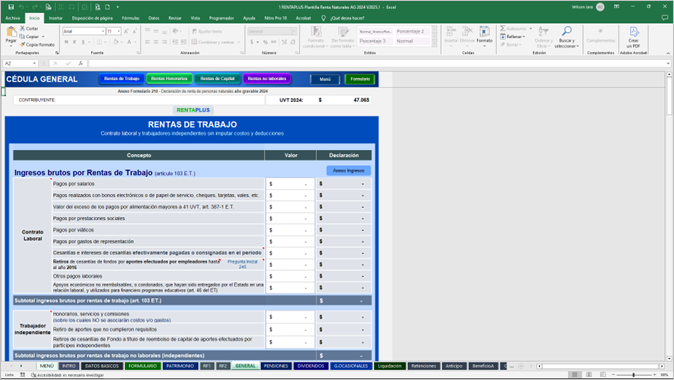Expand the formula bar chevron
The height and width of the screenshot is (380, 674).
[x=668, y=63]
